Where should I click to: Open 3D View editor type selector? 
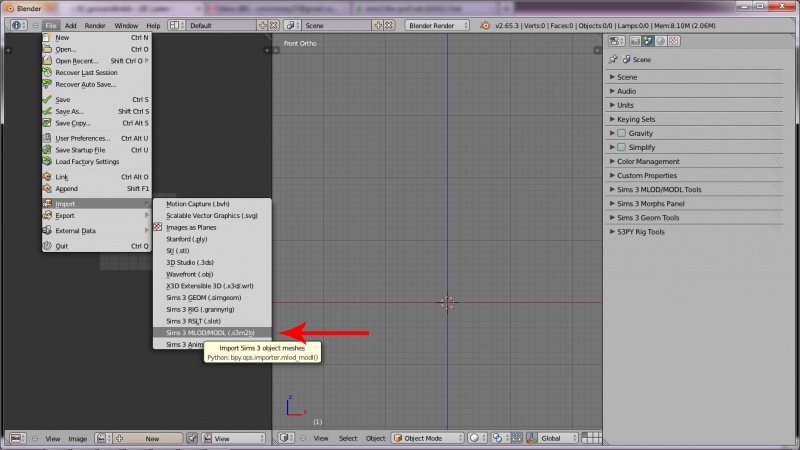tap(286, 438)
